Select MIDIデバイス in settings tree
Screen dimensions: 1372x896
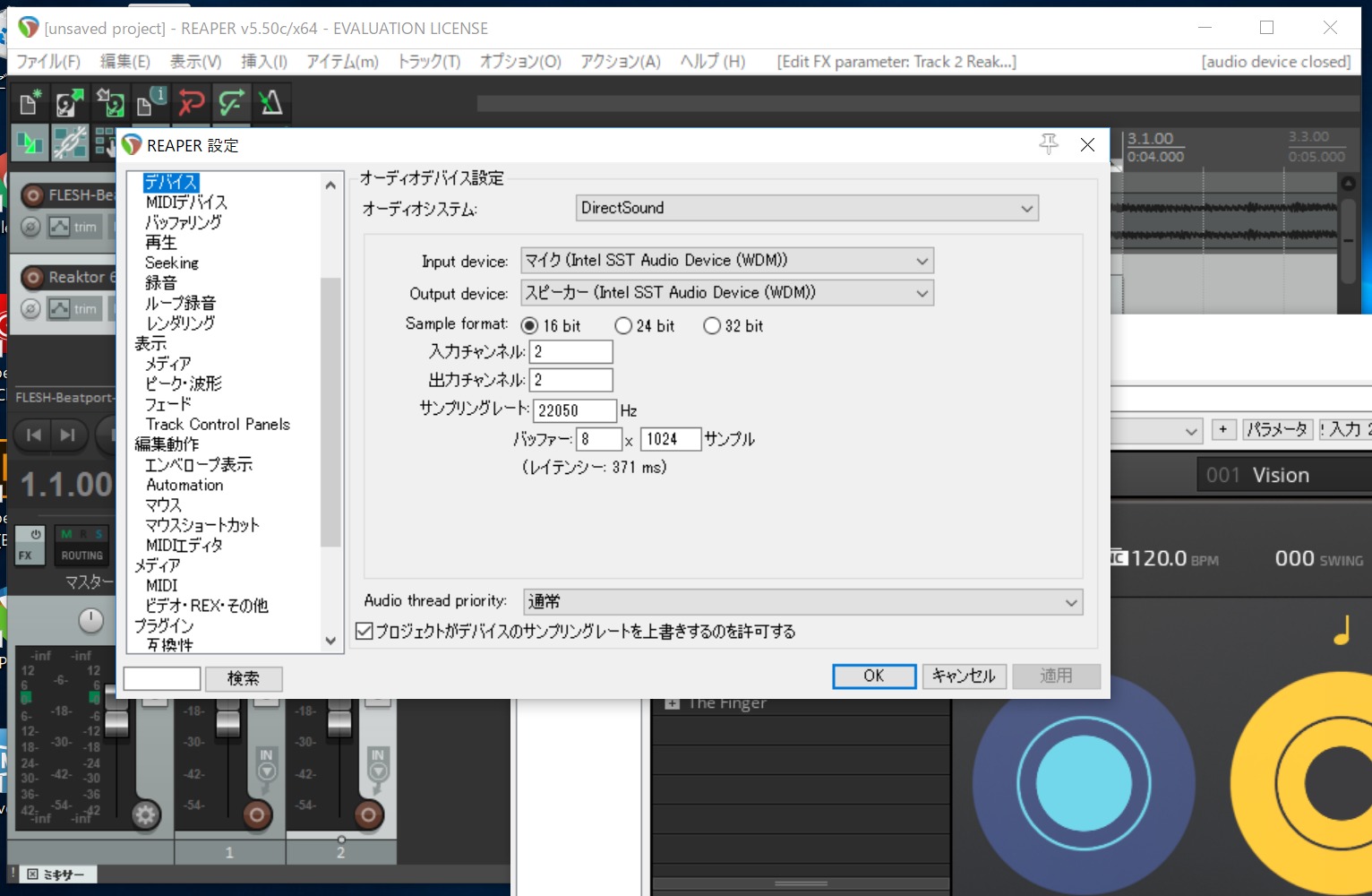click(186, 202)
